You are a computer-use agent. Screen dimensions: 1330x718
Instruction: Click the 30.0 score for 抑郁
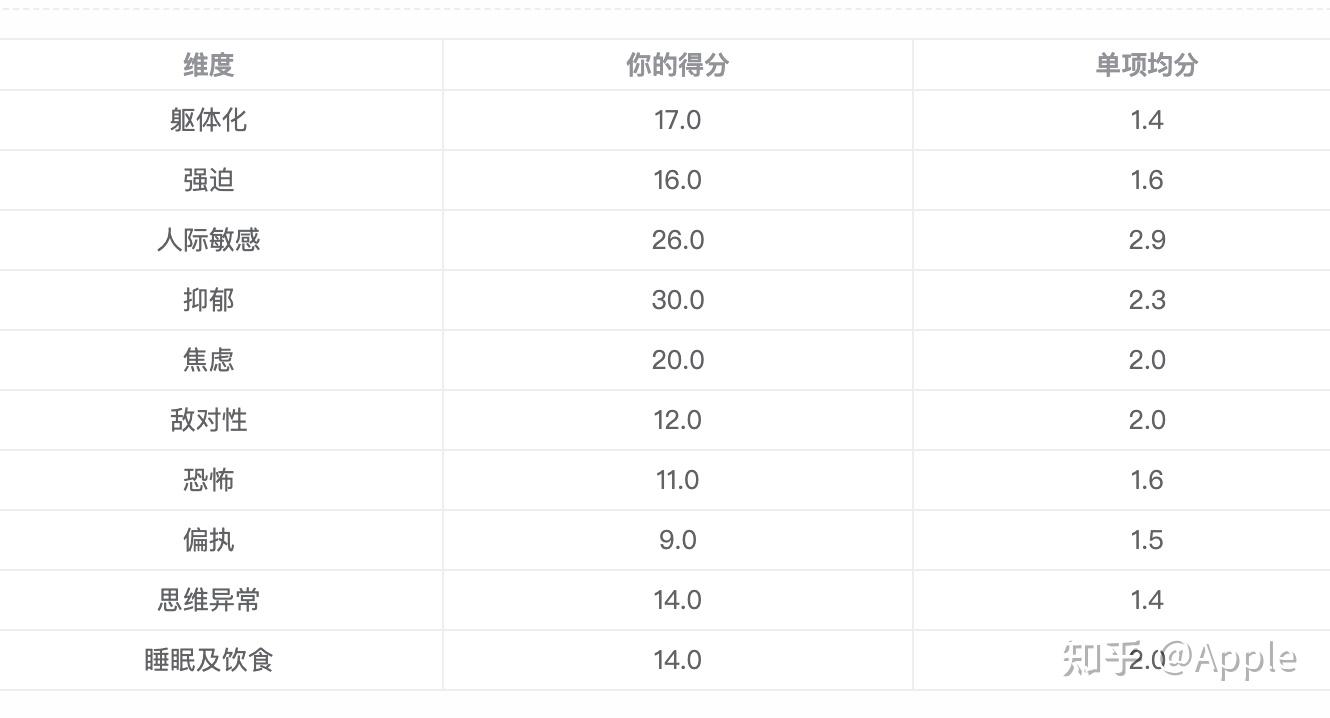[677, 300]
